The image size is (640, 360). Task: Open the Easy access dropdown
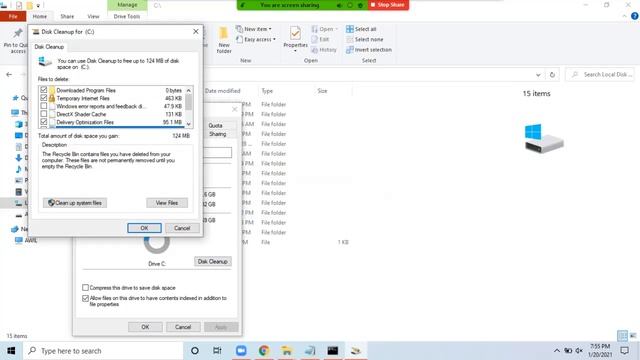click(256, 40)
